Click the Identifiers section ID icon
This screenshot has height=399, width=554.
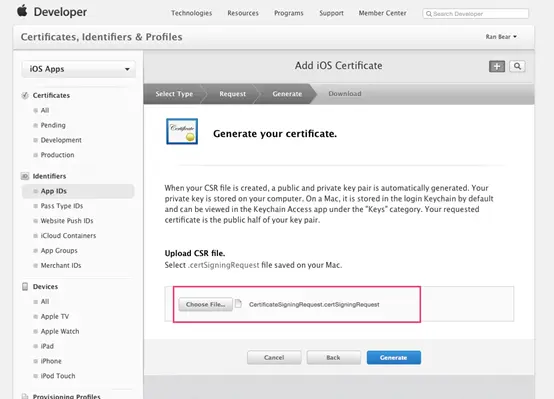point(25,176)
